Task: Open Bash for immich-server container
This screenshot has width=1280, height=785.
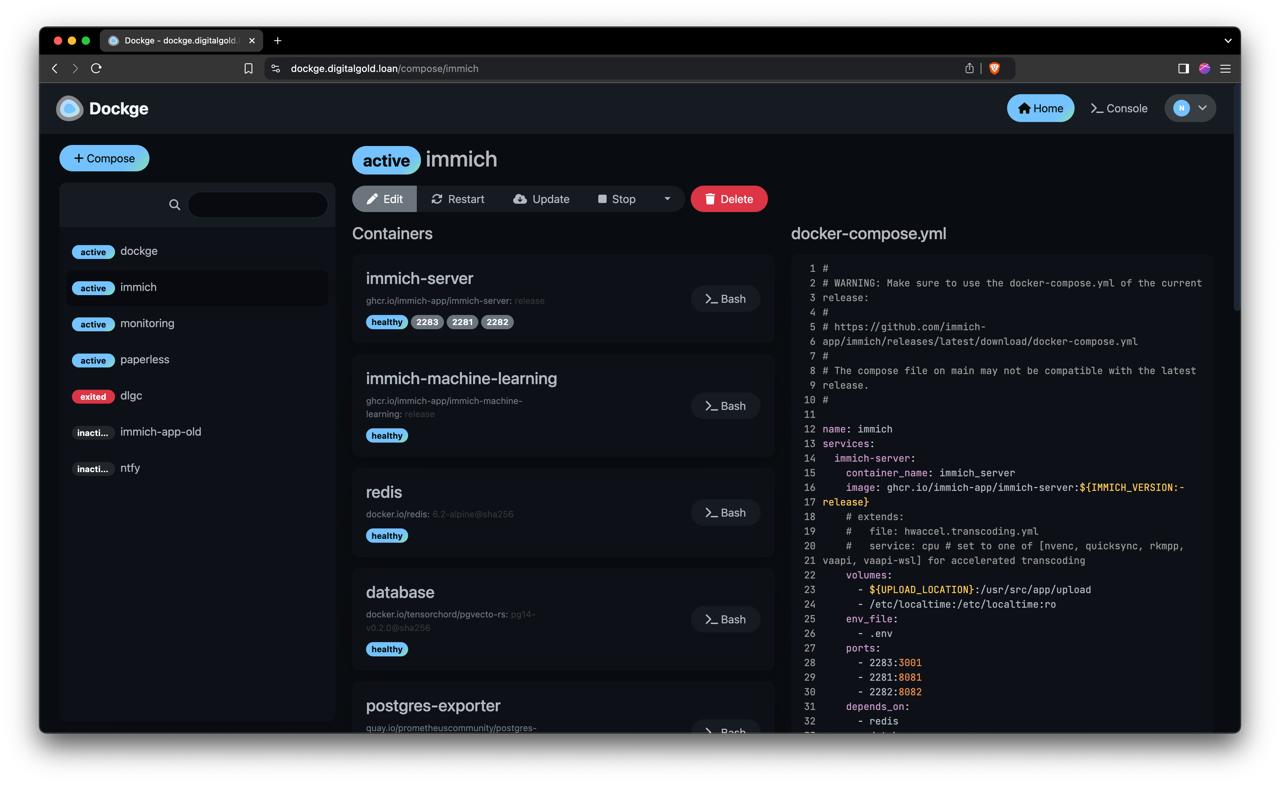Action: point(725,299)
